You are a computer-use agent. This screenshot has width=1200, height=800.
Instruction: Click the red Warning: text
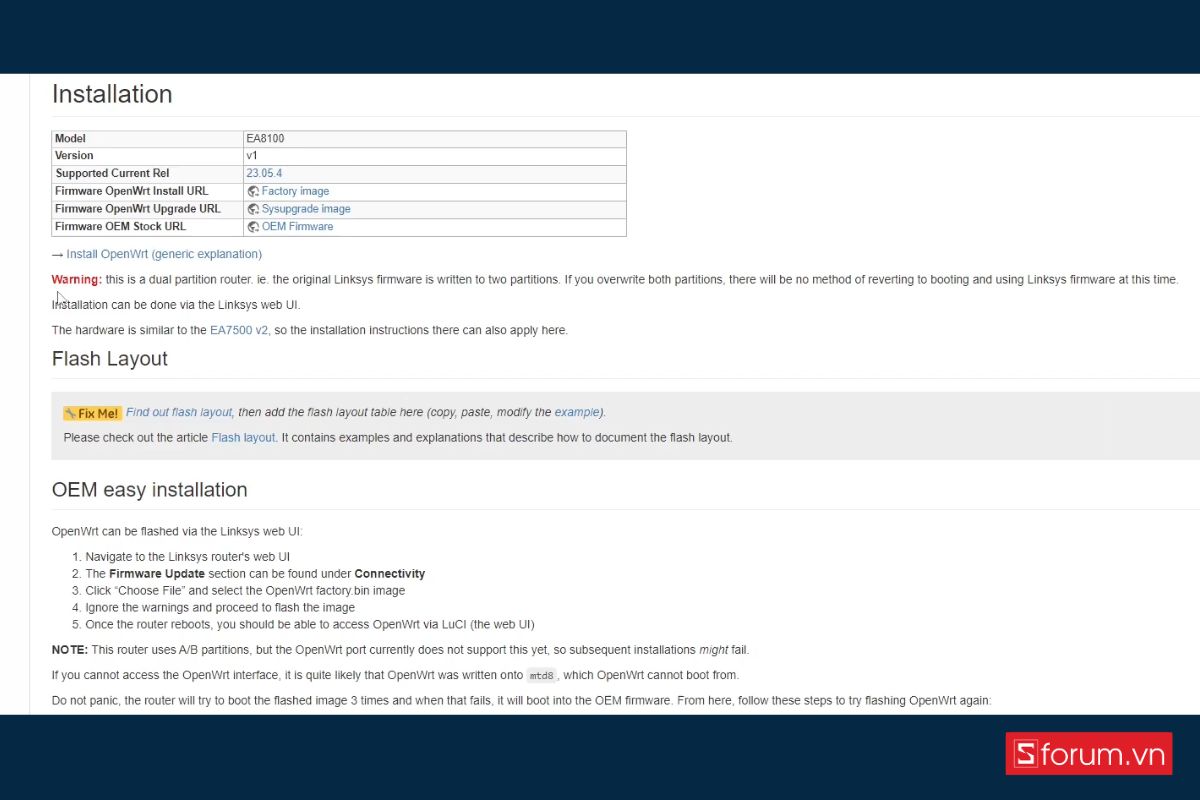(77, 279)
